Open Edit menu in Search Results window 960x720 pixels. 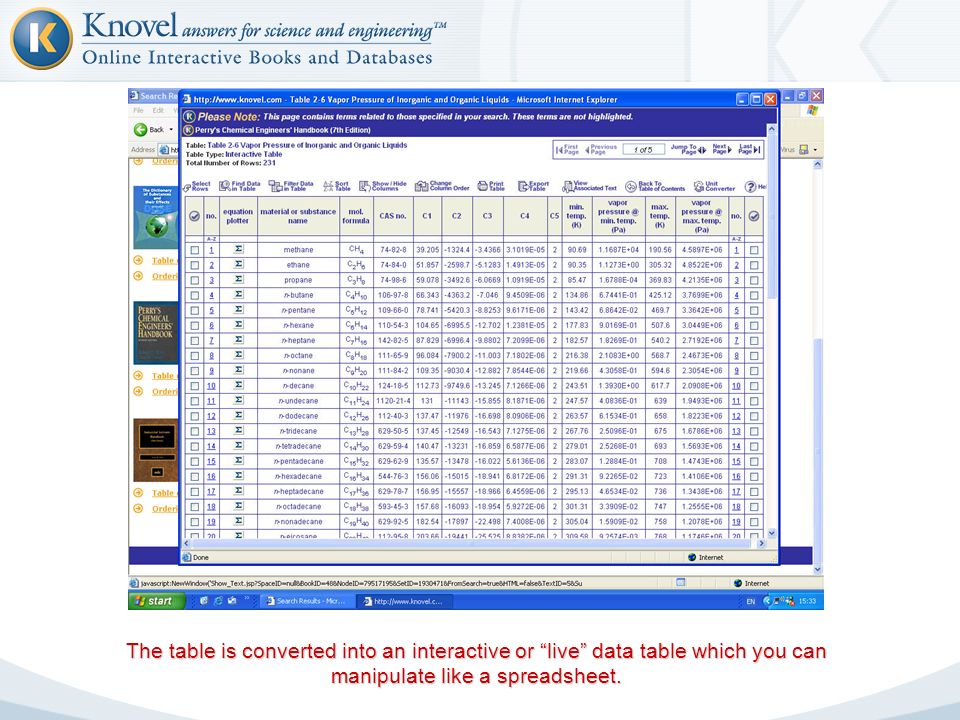click(158, 110)
